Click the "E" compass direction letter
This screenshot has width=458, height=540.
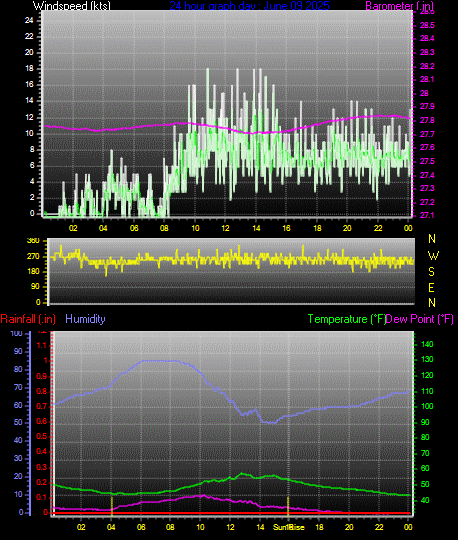click(x=431, y=288)
